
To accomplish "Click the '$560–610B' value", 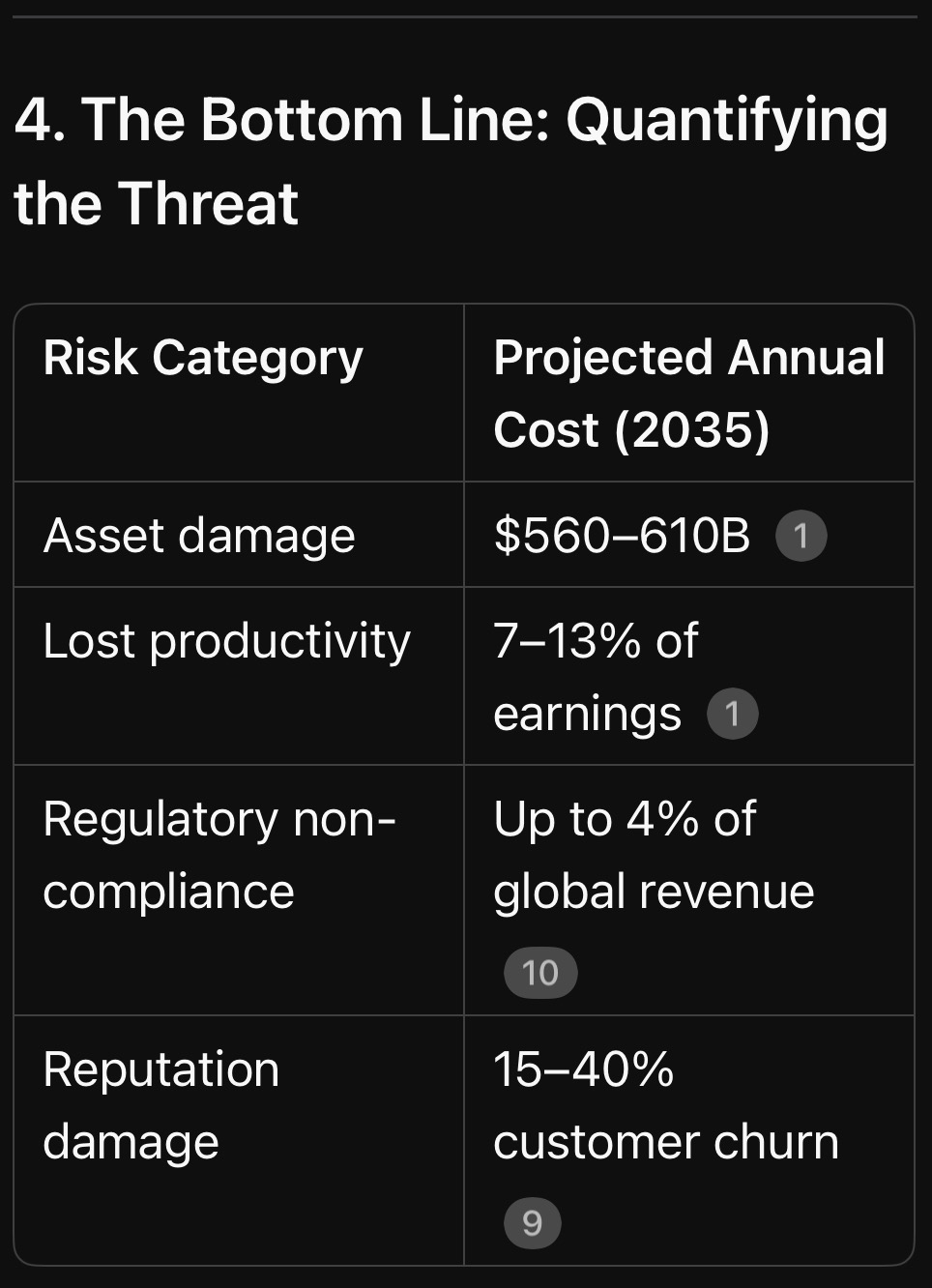I will tap(621, 536).
